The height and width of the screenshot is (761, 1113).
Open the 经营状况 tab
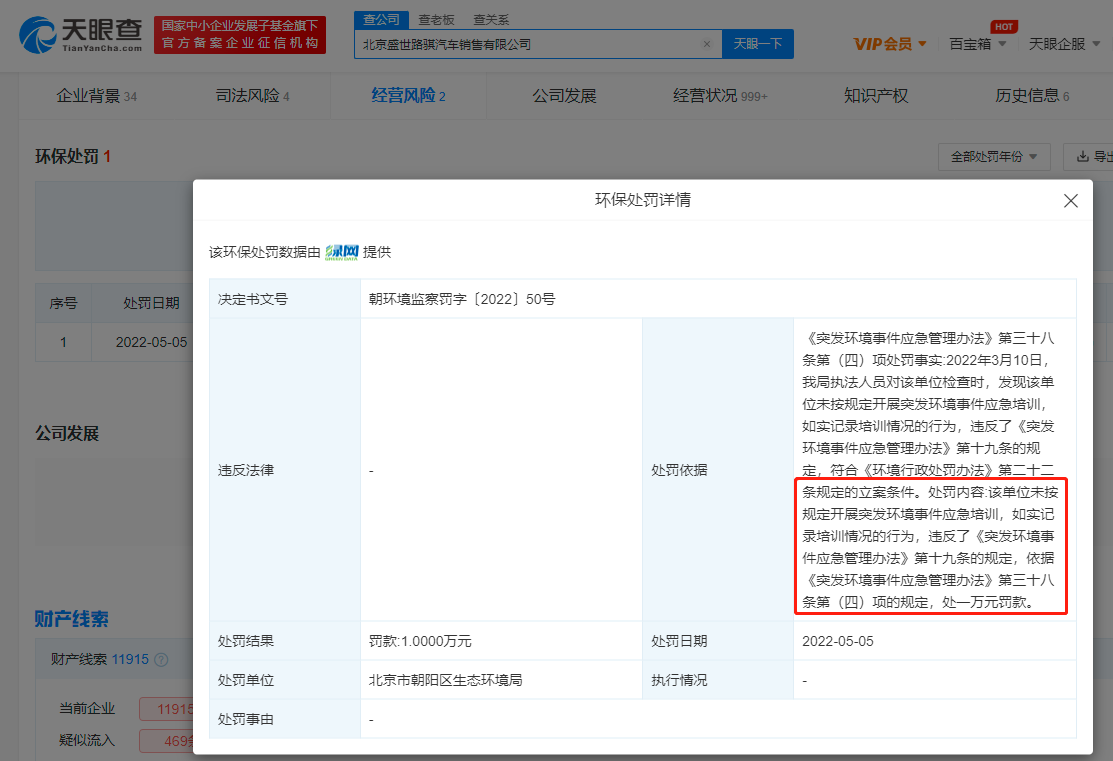tap(720, 96)
